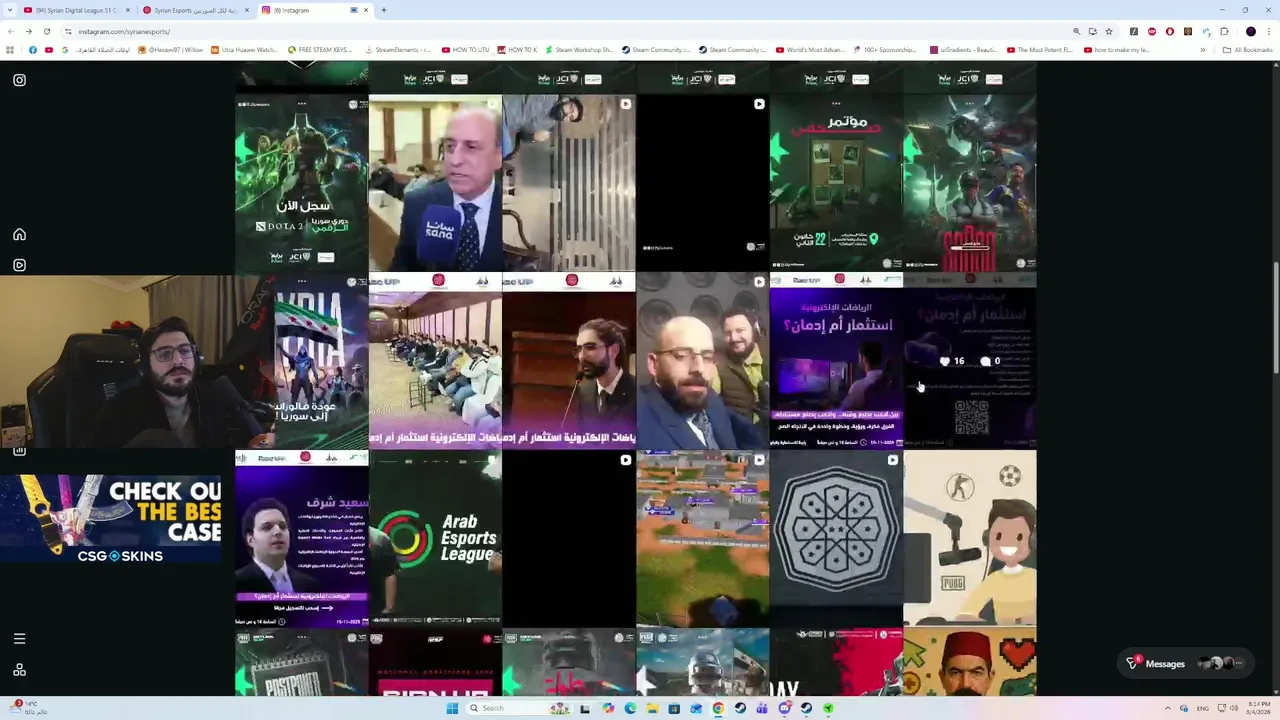This screenshot has height=720, width=1280.
Task: Open the two men selfie reel
Action: coord(703,361)
